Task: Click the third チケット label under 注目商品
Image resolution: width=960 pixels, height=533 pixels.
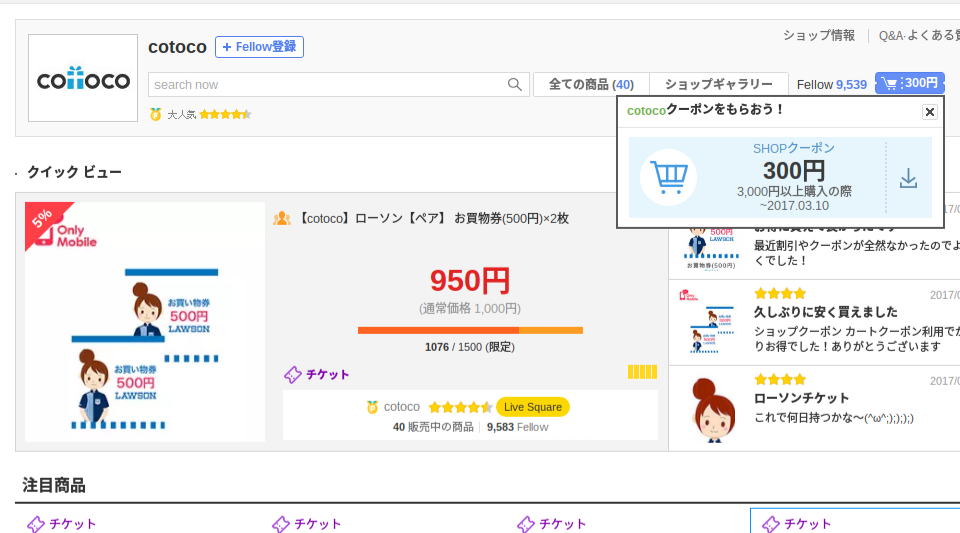Action: pyautogui.click(x=552, y=524)
